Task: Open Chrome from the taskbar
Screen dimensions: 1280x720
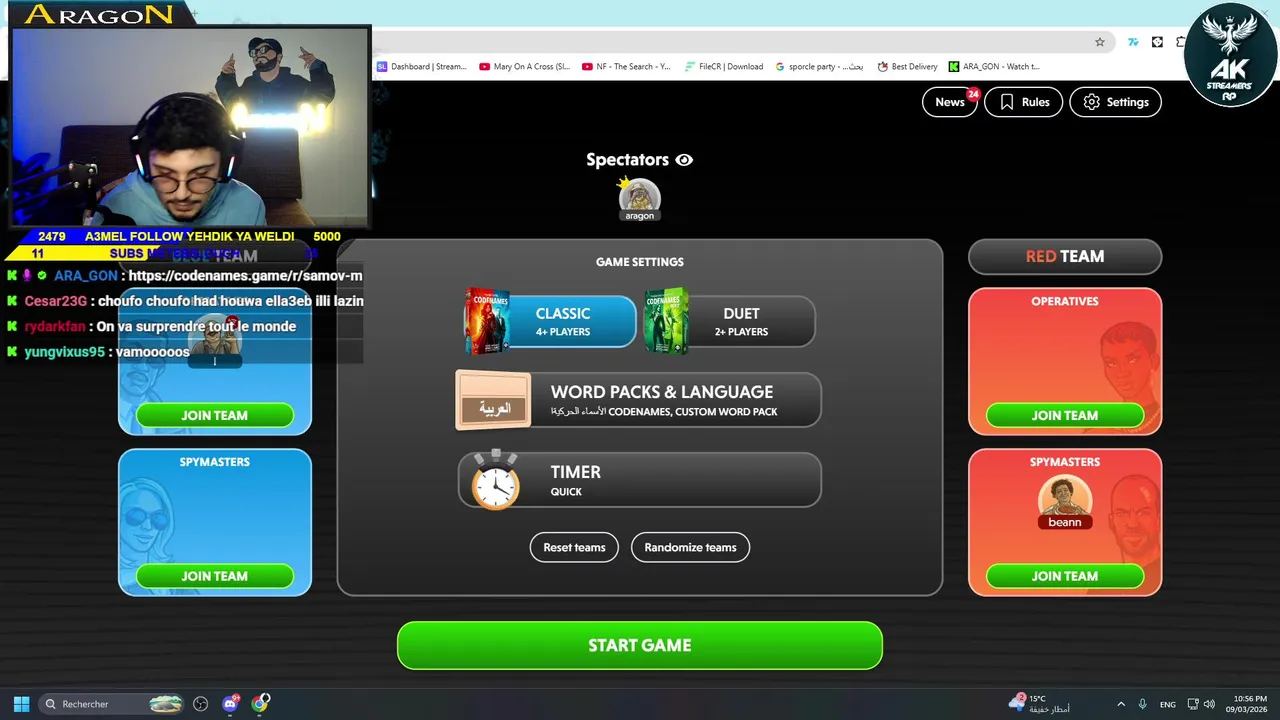Action: pyautogui.click(x=260, y=704)
